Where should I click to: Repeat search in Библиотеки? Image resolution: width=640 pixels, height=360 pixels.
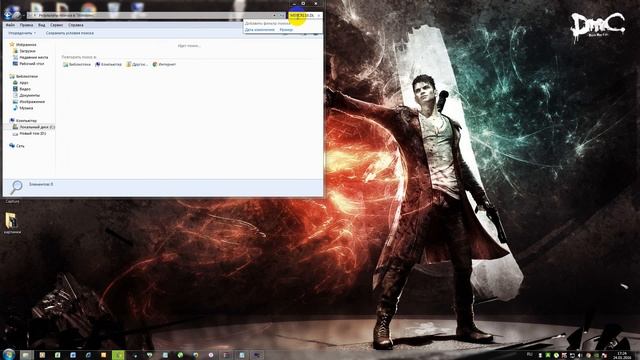click(77, 64)
